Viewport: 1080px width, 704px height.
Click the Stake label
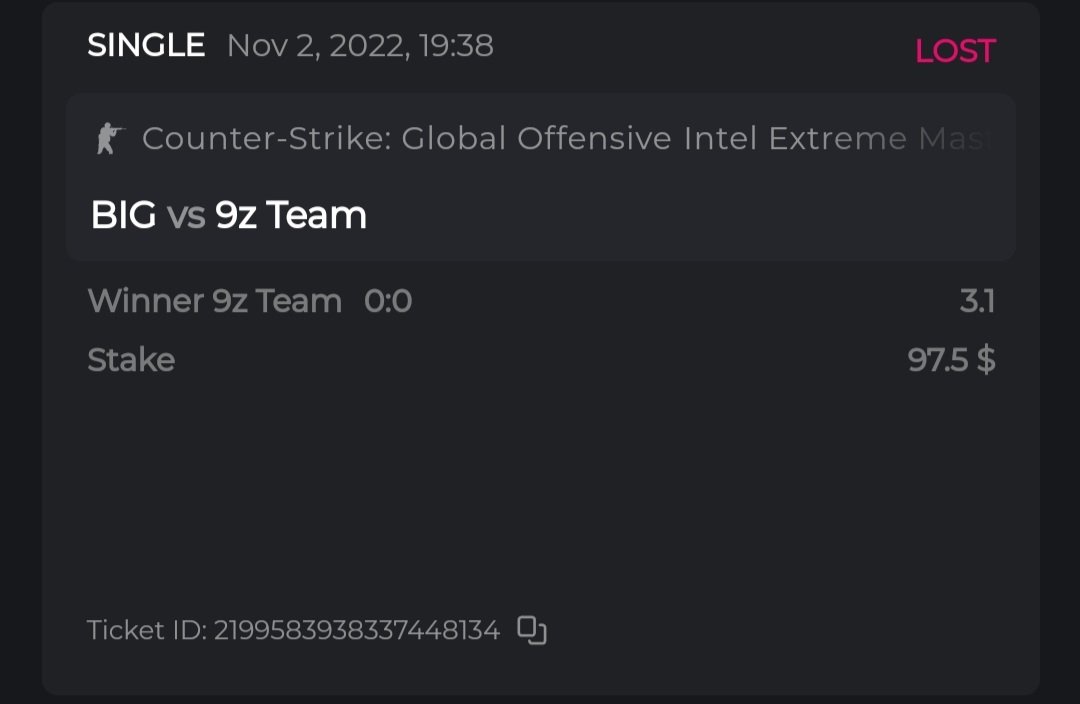pyautogui.click(x=131, y=360)
